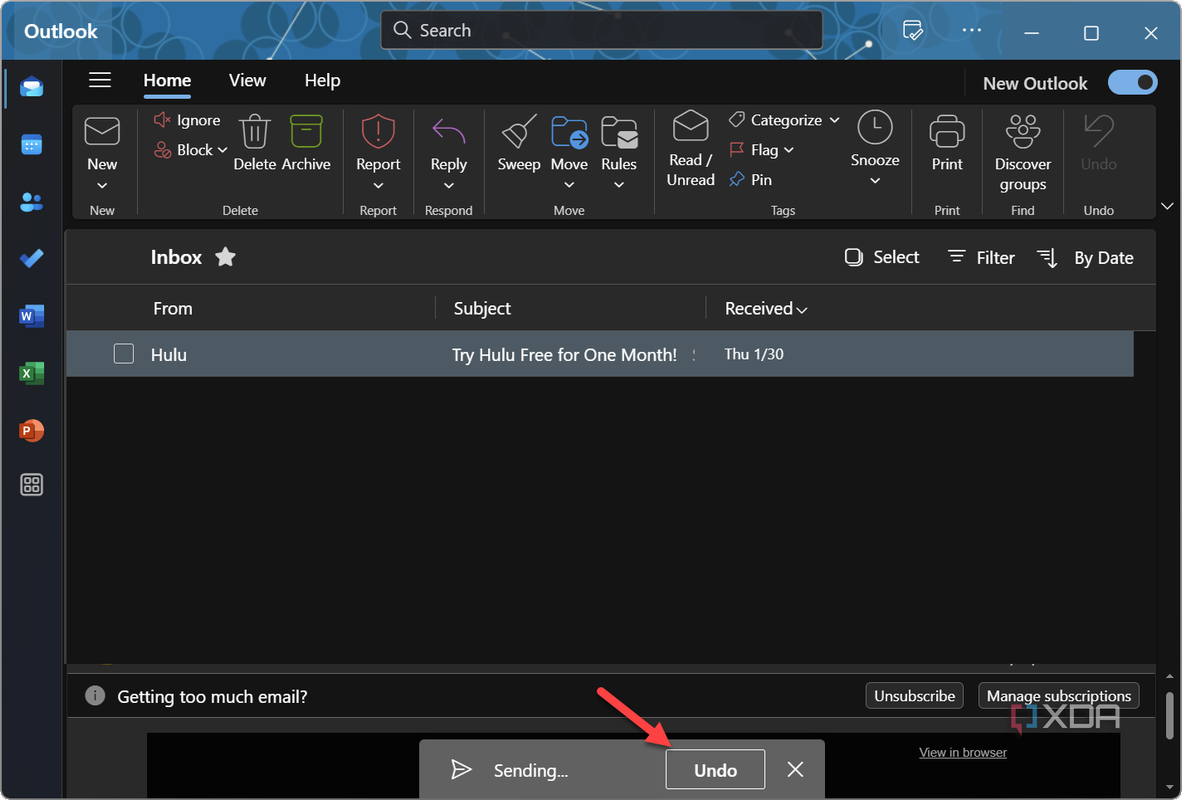Add Inbox to favorites with star
The image size is (1182, 800).
pyautogui.click(x=225, y=257)
